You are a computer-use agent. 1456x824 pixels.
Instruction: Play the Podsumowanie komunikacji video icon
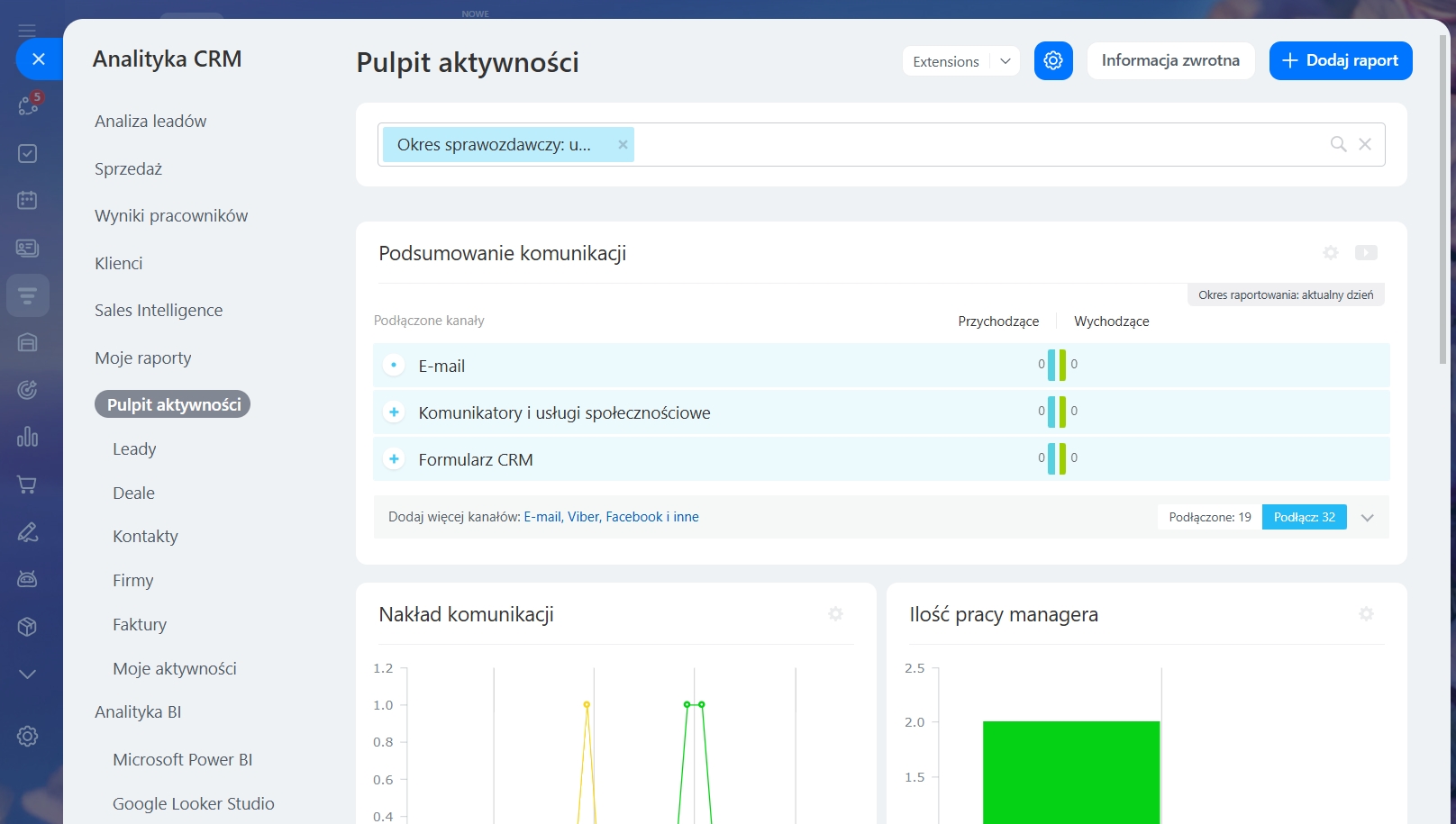(x=1366, y=253)
